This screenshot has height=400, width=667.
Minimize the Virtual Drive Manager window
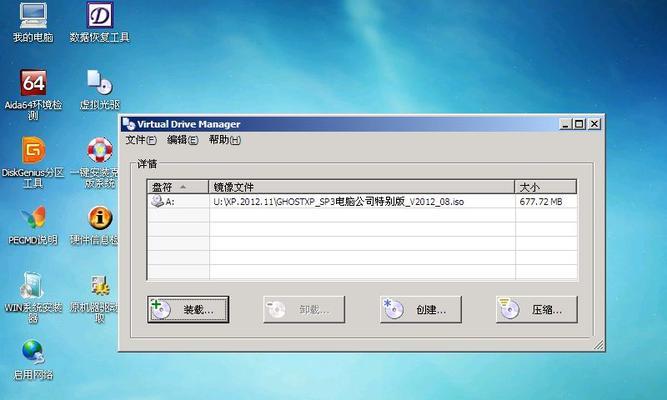(565, 124)
